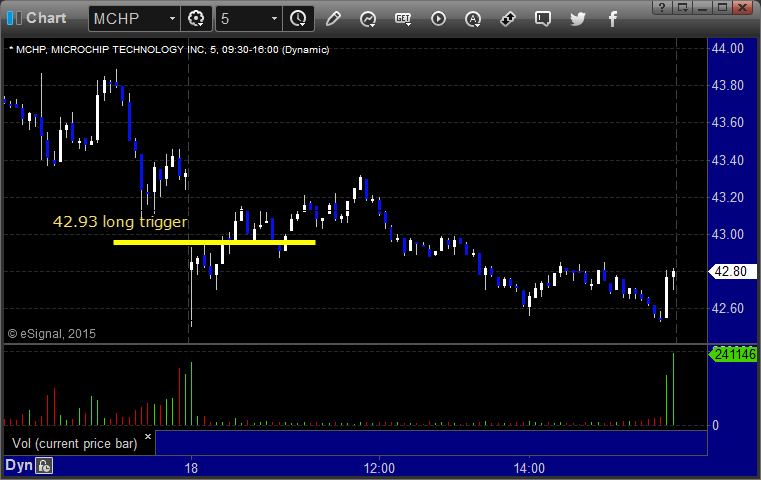Click the volume value marker 241146
761x480 pixels.
coord(733,354)
